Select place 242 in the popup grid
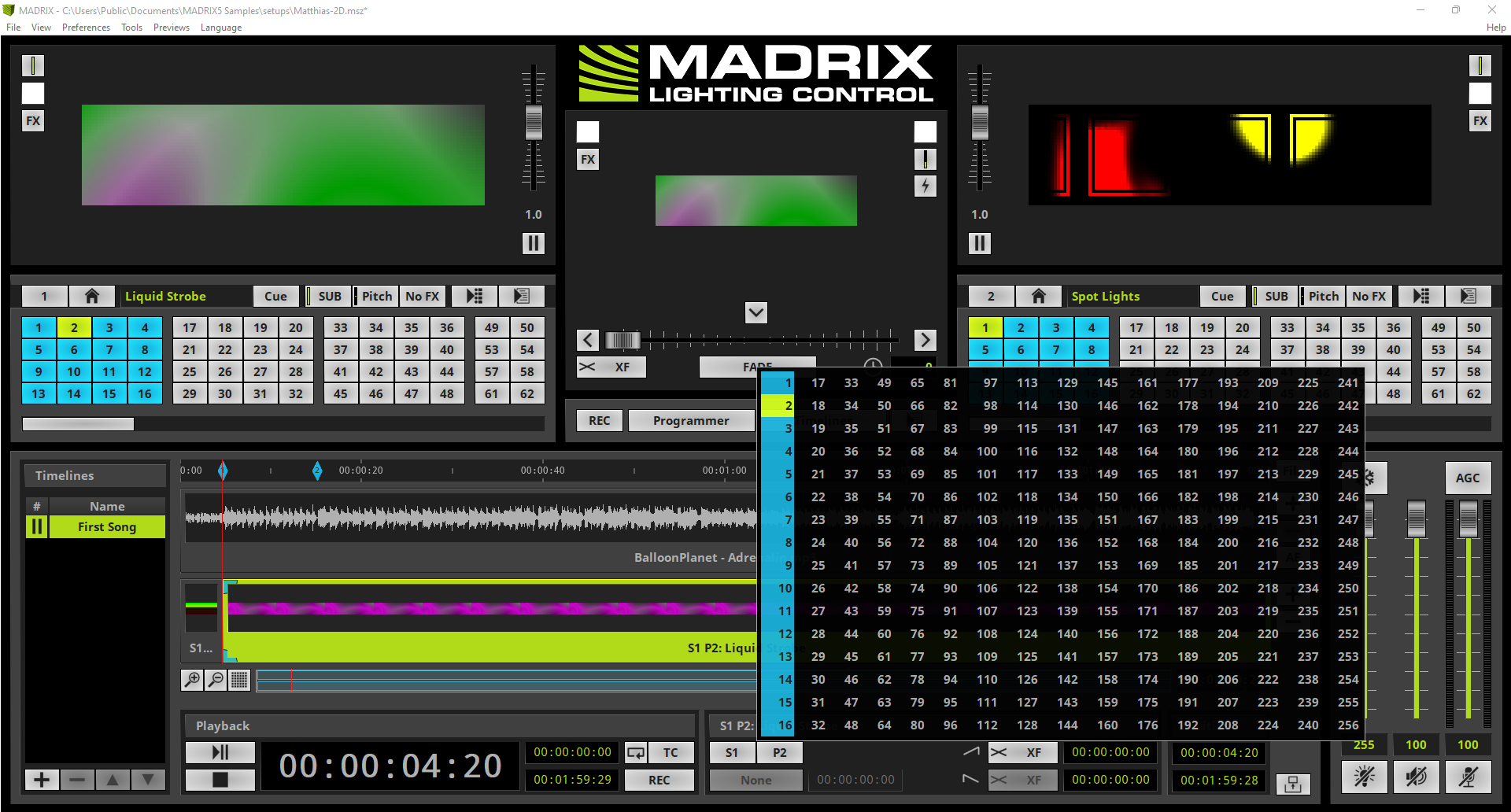Image resolution: width=1511 pixels, height=812 pixels. point(1347,405)
